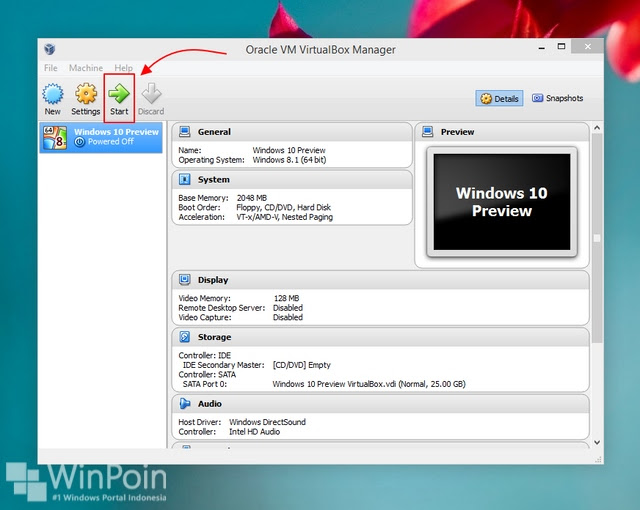This screenshot has width=640, height=510.
Task: Maximize the VirtualBox Manager window
Action: pos(561,47)
